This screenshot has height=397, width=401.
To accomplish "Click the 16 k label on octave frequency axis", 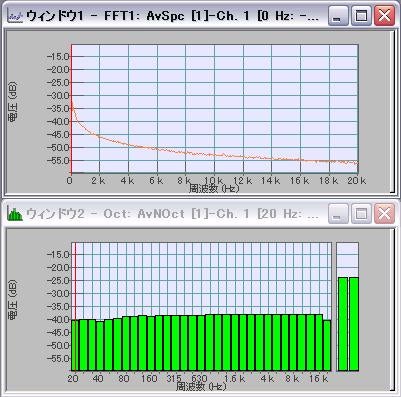I will (319, 379).
